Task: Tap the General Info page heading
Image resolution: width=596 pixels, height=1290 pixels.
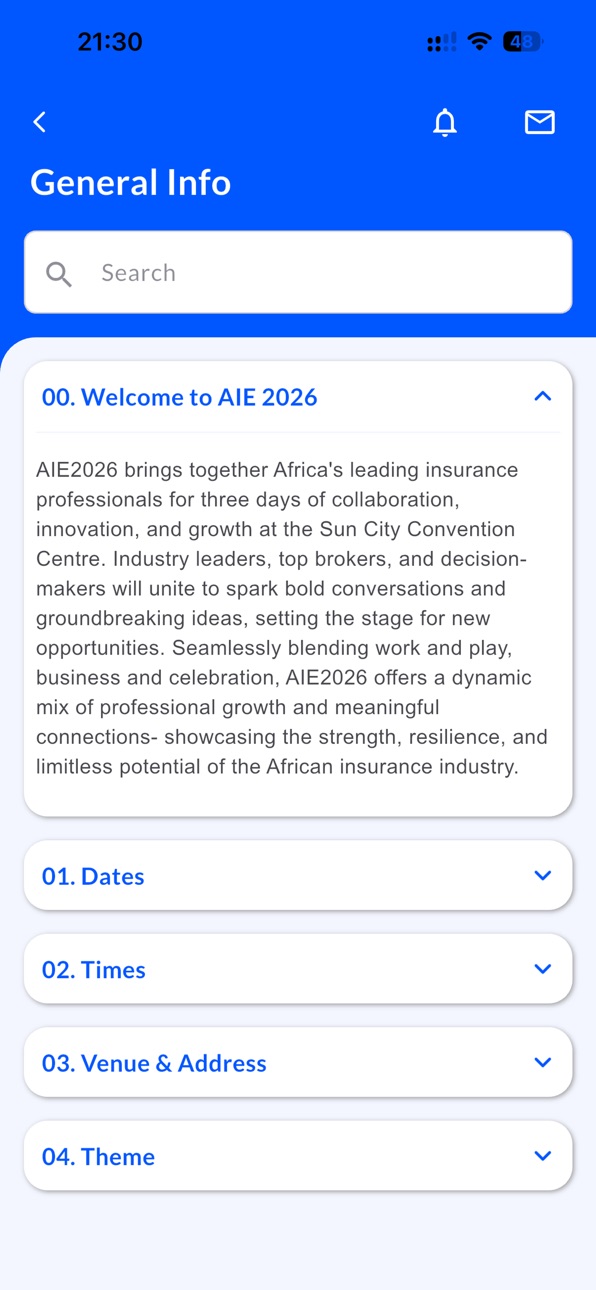Action: pos(131,183)
